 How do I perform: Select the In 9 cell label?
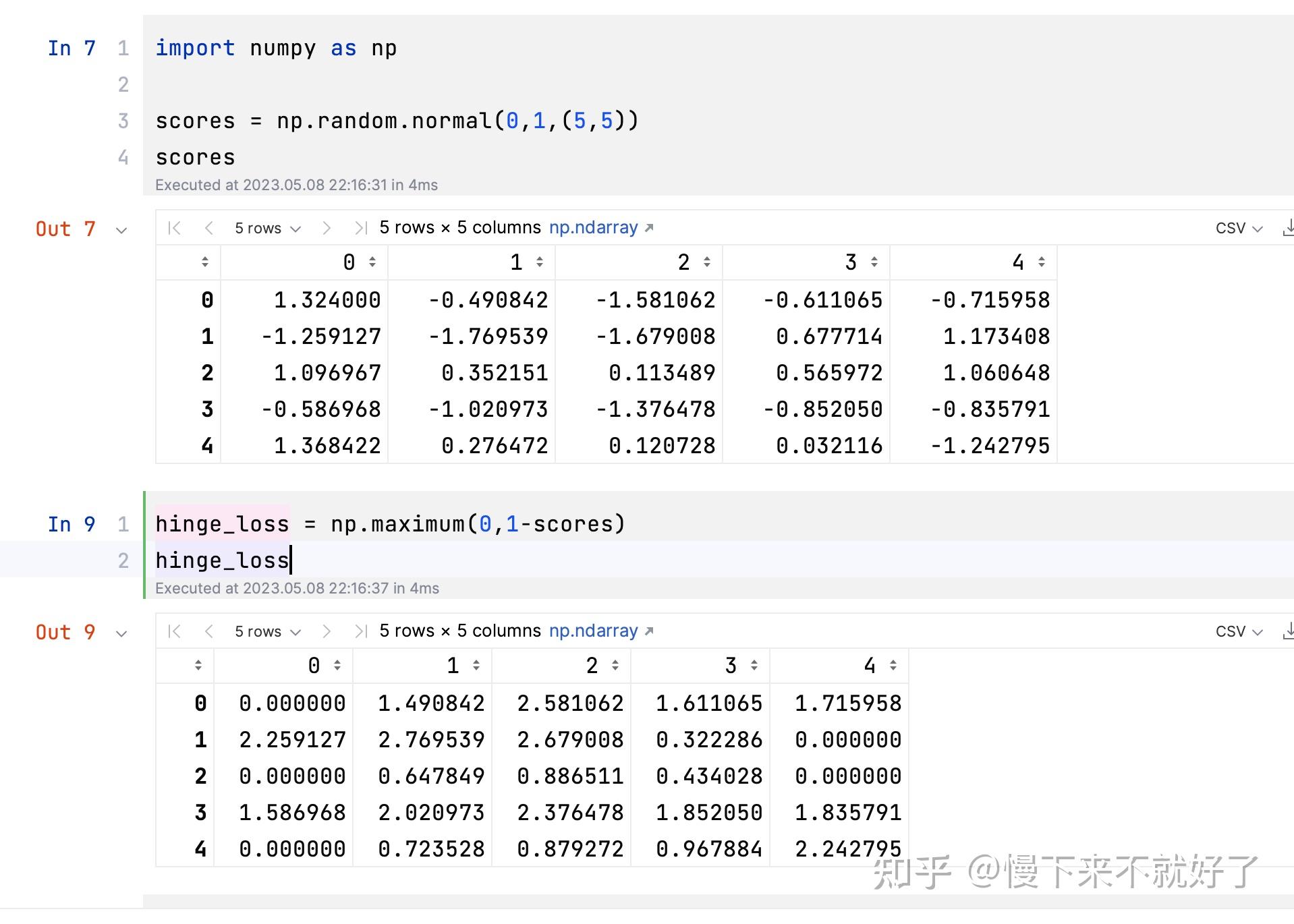coord(70,524)
